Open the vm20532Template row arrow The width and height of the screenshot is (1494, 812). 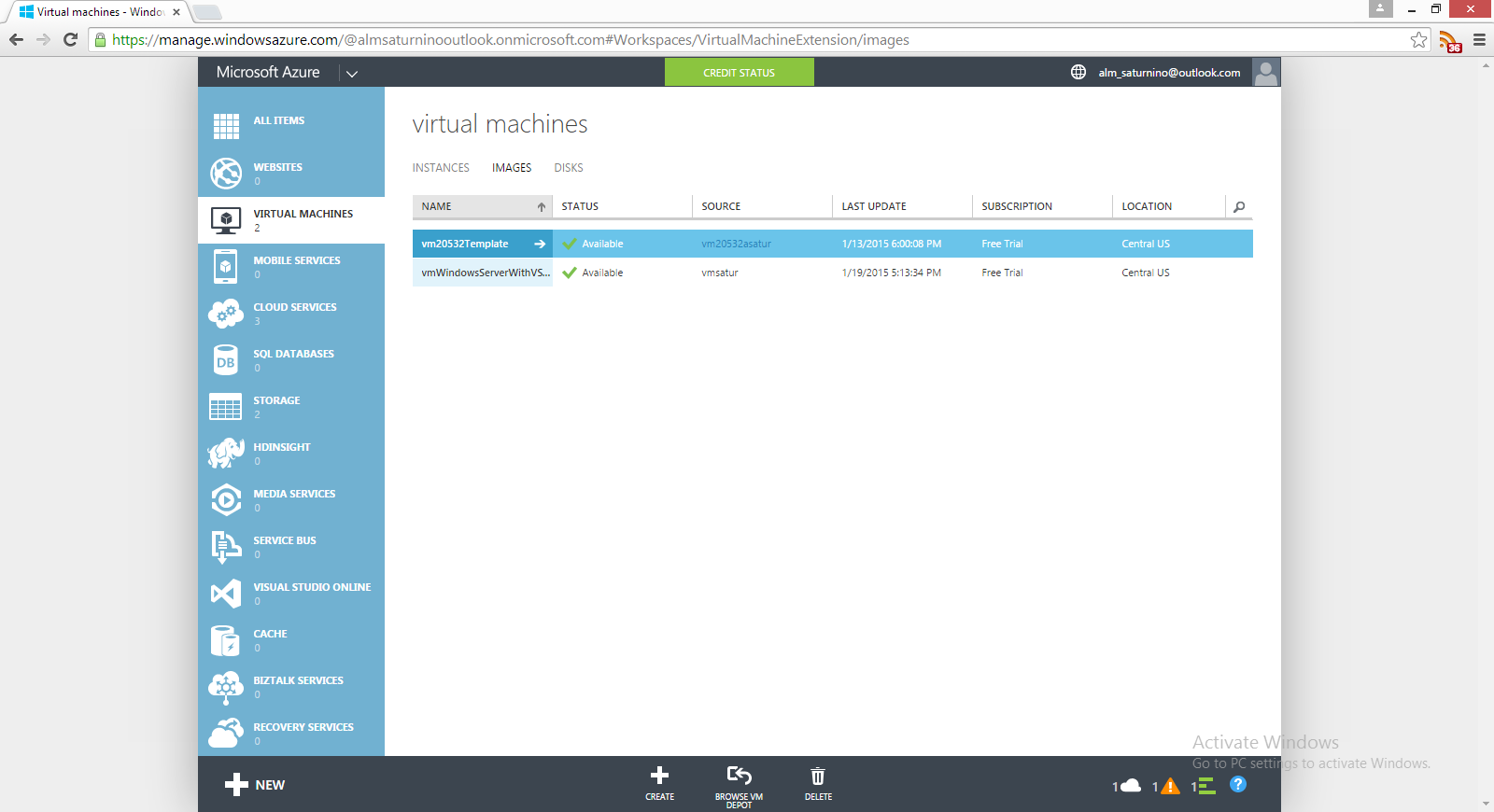coord(540,245)
